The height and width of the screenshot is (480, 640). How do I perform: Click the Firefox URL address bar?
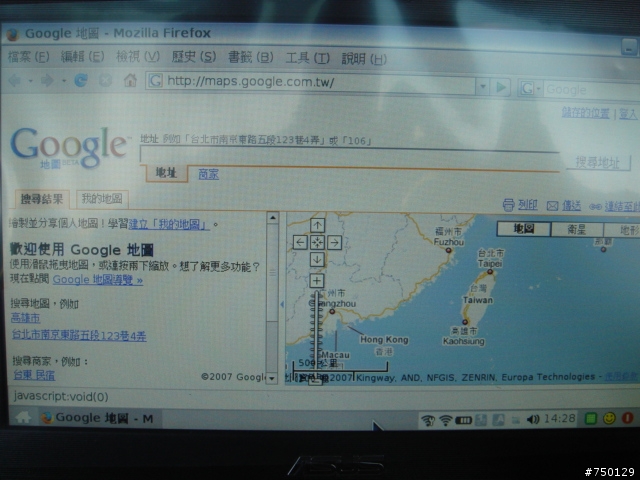(x=310, y=83)
